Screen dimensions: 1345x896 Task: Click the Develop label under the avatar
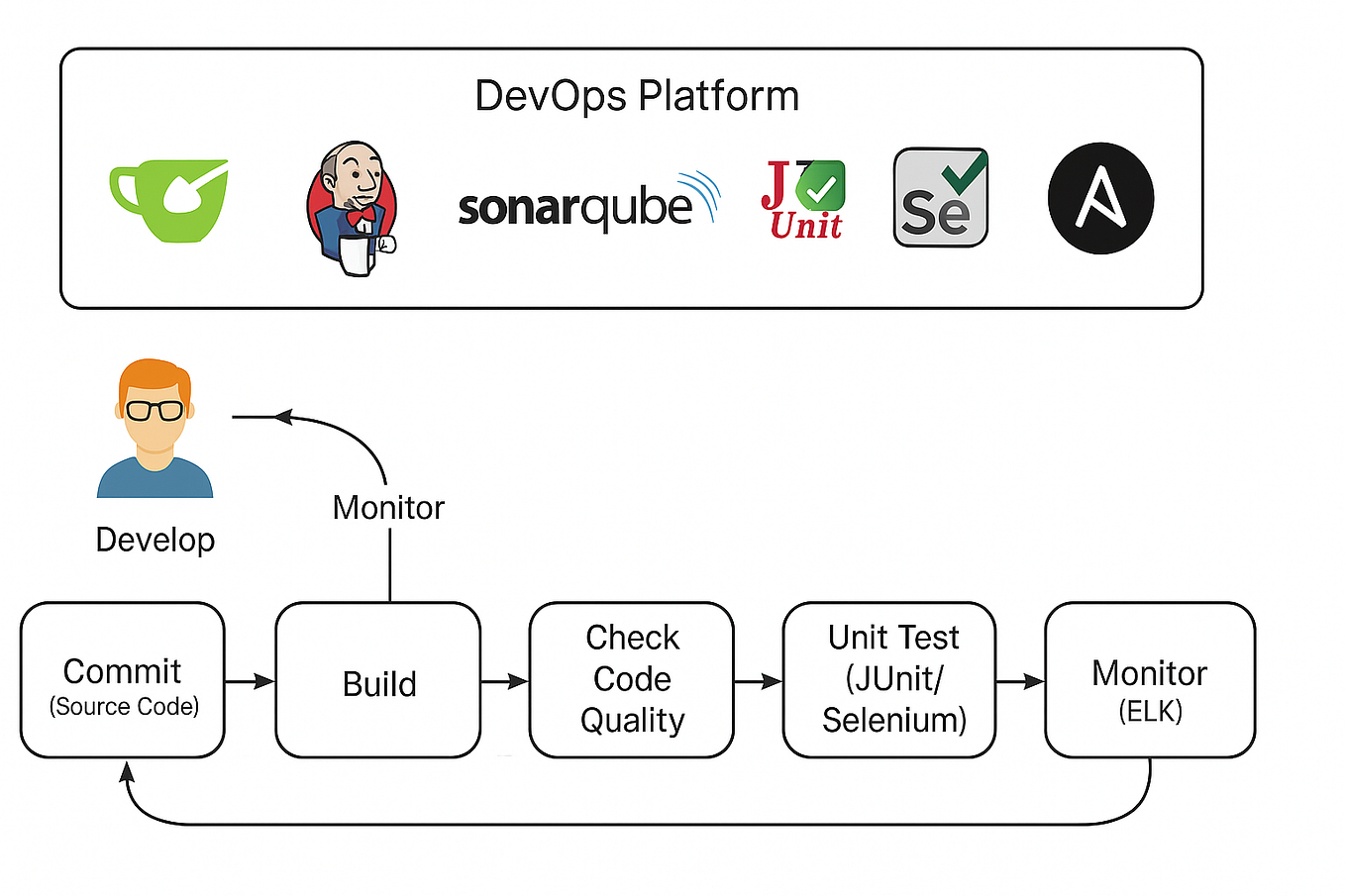[155, 541]
